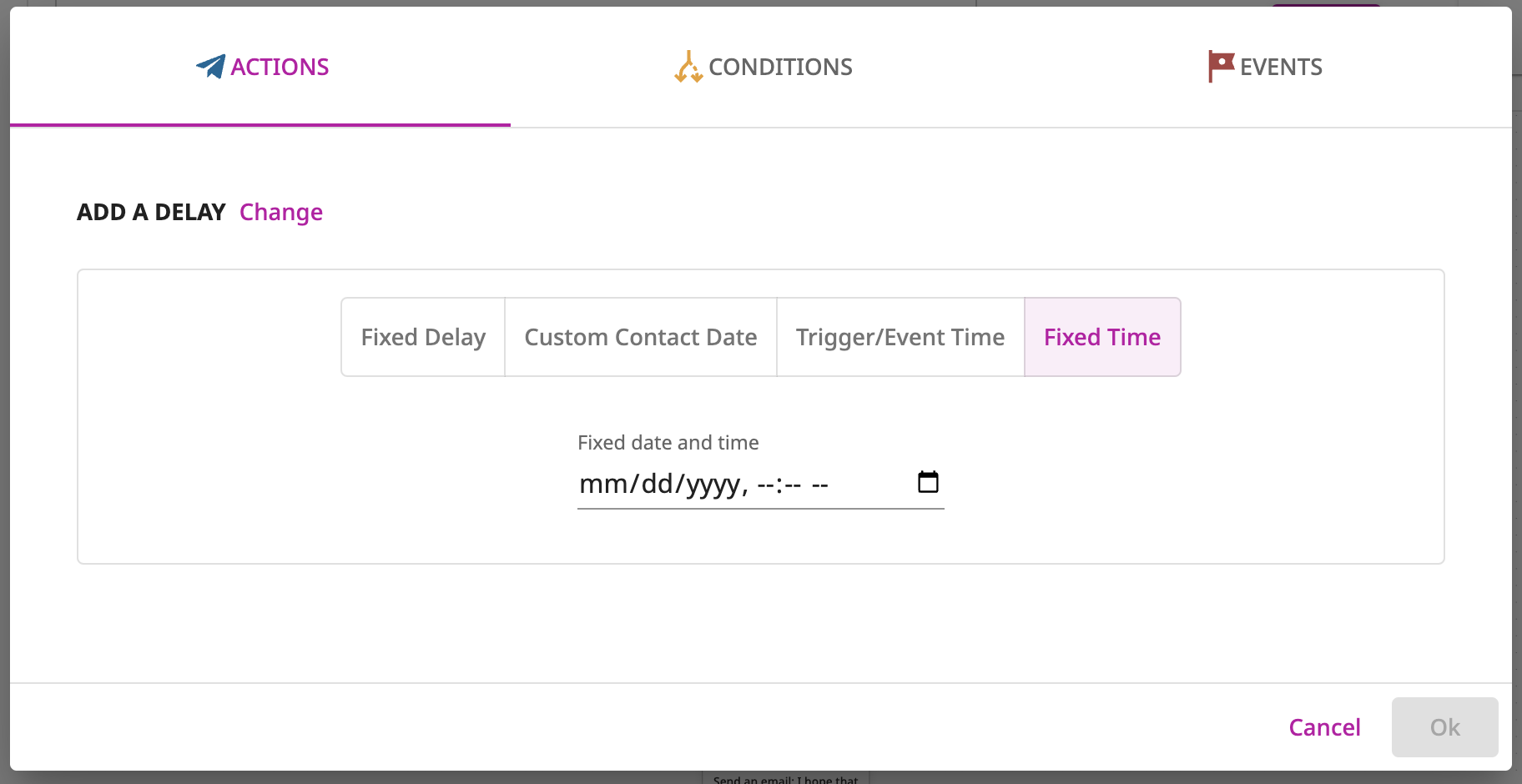Open the calendar date picker icon
This screenshot has width=1522, height=784.
pyautogui.click(x=928, y=482)
